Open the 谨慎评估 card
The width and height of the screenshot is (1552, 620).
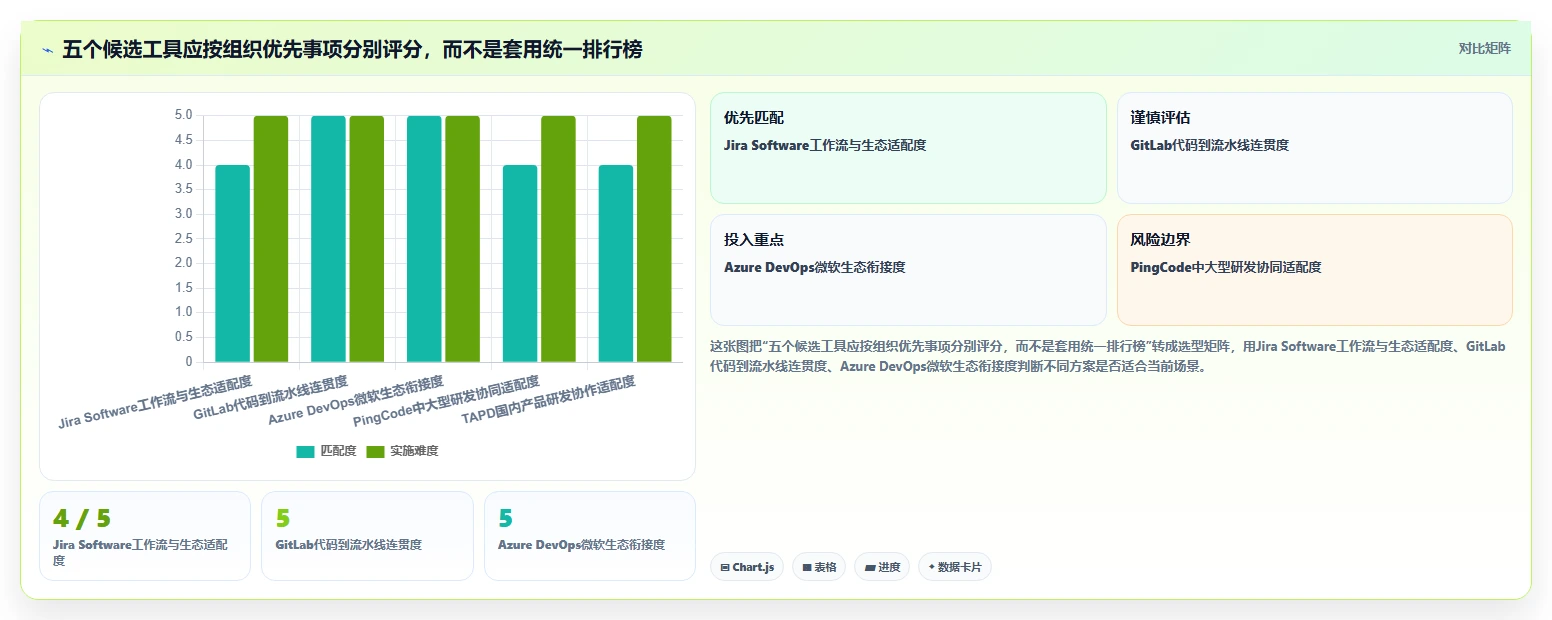pyautogui.click(x=1314, y=148)
